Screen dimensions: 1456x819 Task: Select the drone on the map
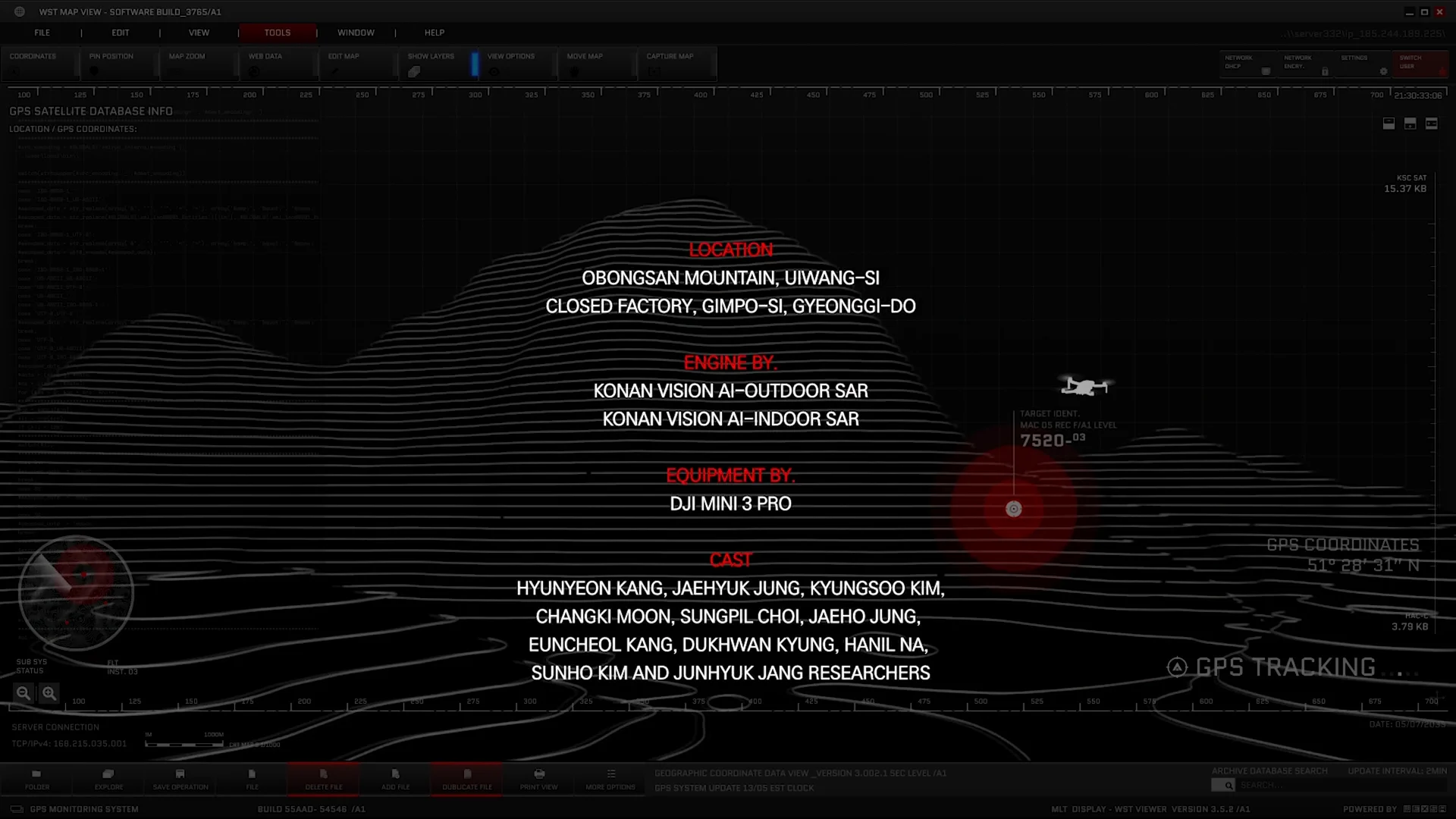(x=1085, y=386)
